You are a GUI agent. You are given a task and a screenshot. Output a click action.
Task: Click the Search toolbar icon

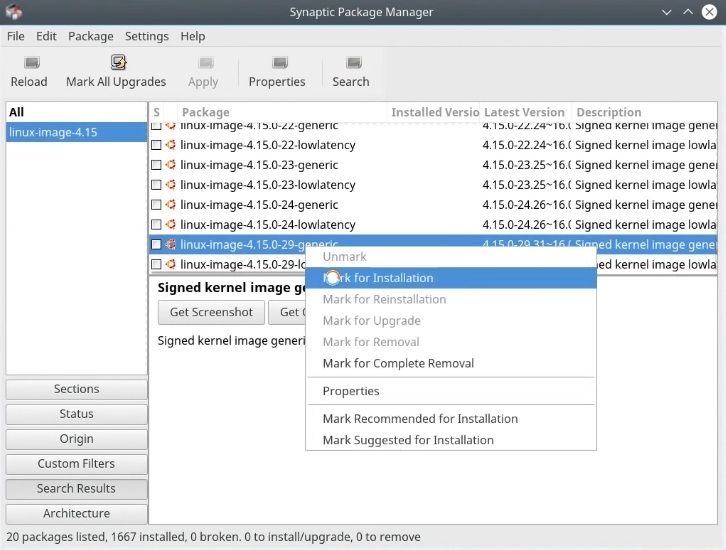pyautogui.click(x=354, y=62)
